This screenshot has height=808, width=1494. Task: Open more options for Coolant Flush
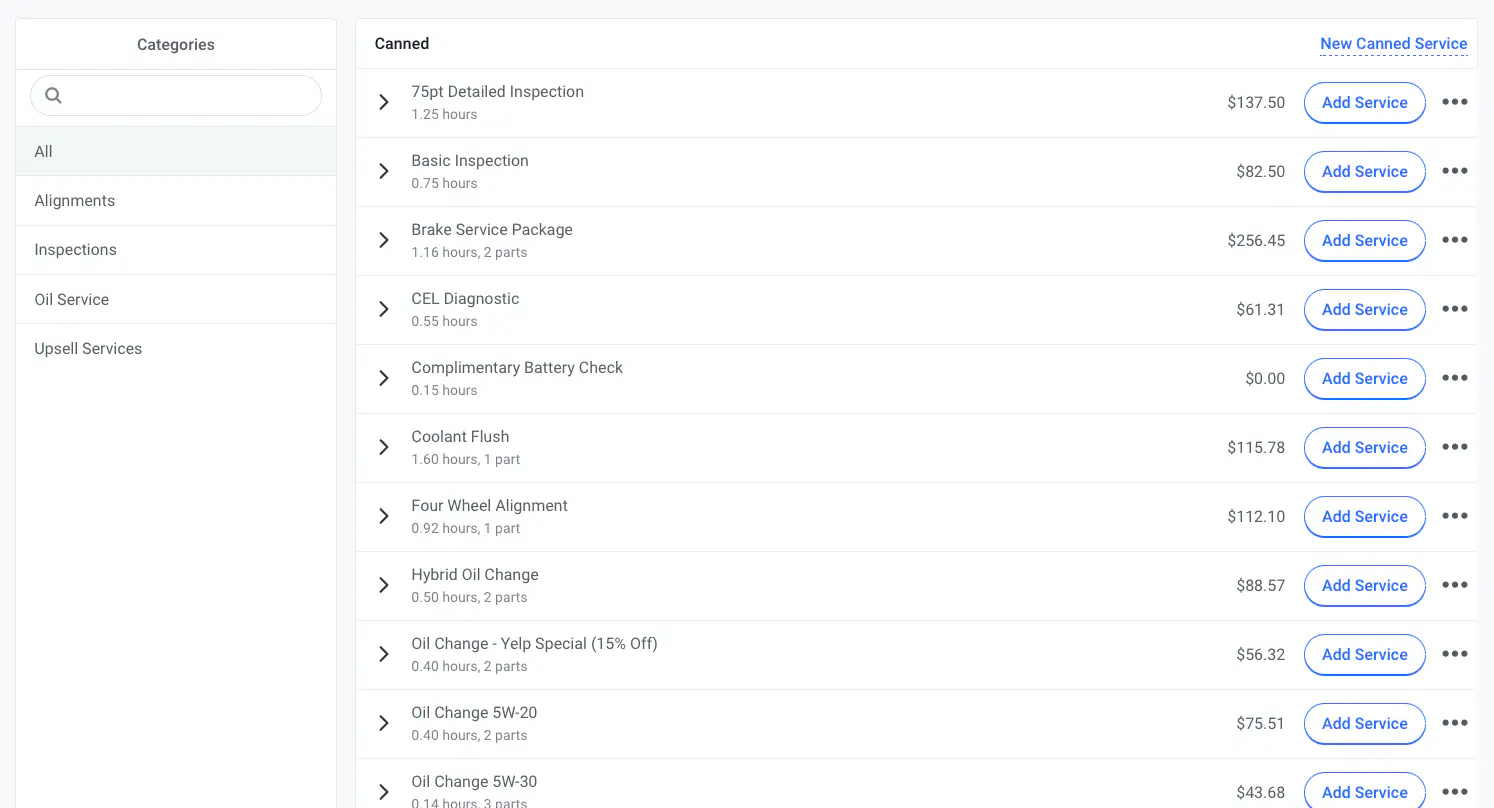click(x=1454, y=447)
